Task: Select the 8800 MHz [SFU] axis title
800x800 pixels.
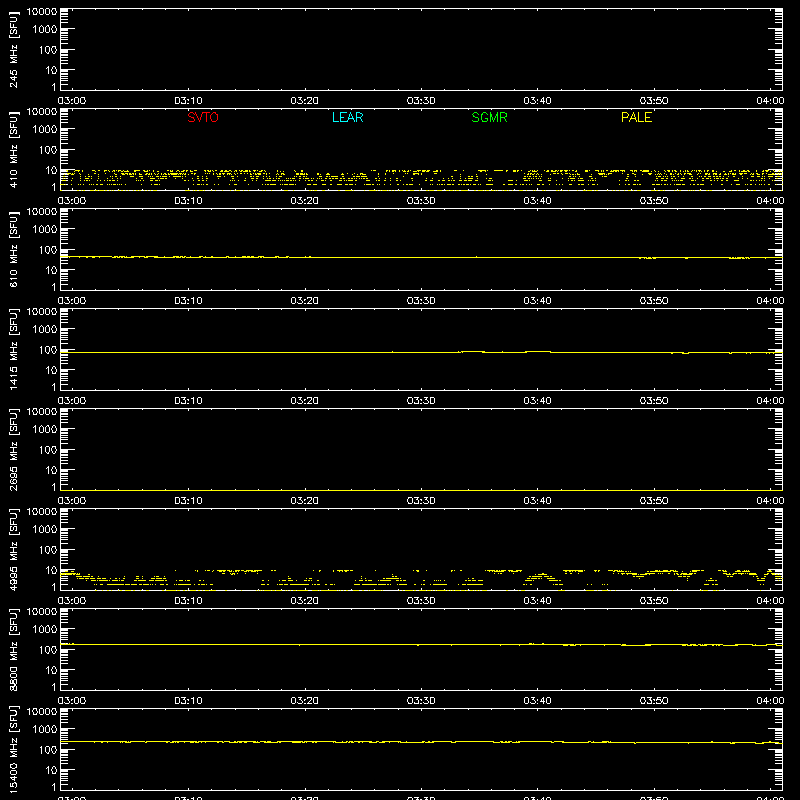Action: pos(13,649)
